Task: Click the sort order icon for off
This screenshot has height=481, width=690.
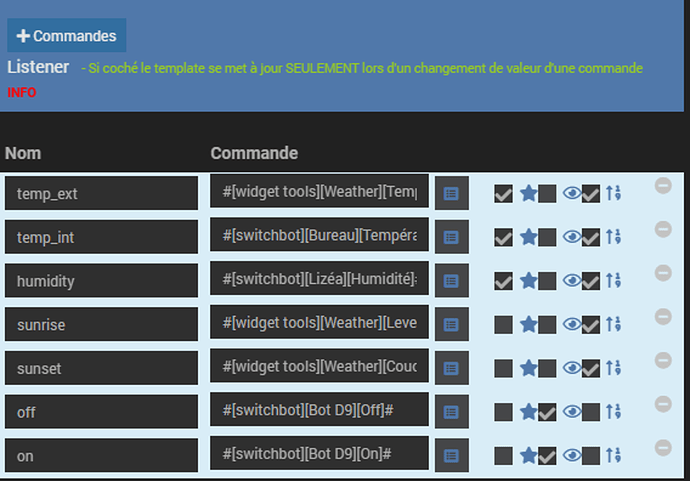Action: click(613, 411)
